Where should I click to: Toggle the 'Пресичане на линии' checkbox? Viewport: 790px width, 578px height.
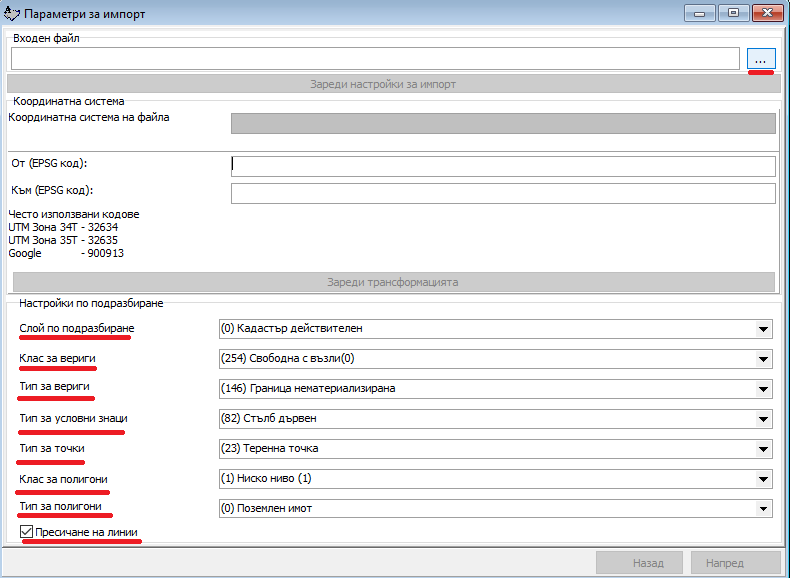tap(27, 533)
